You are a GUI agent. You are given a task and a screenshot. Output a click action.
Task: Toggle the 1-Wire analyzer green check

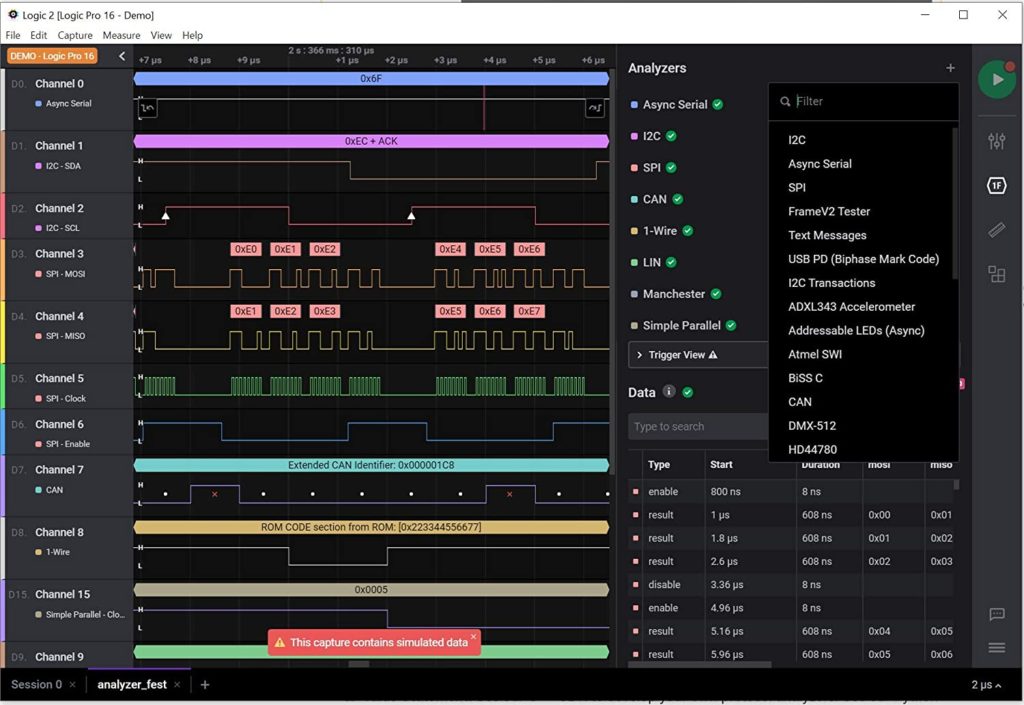[x=688, y=230]
